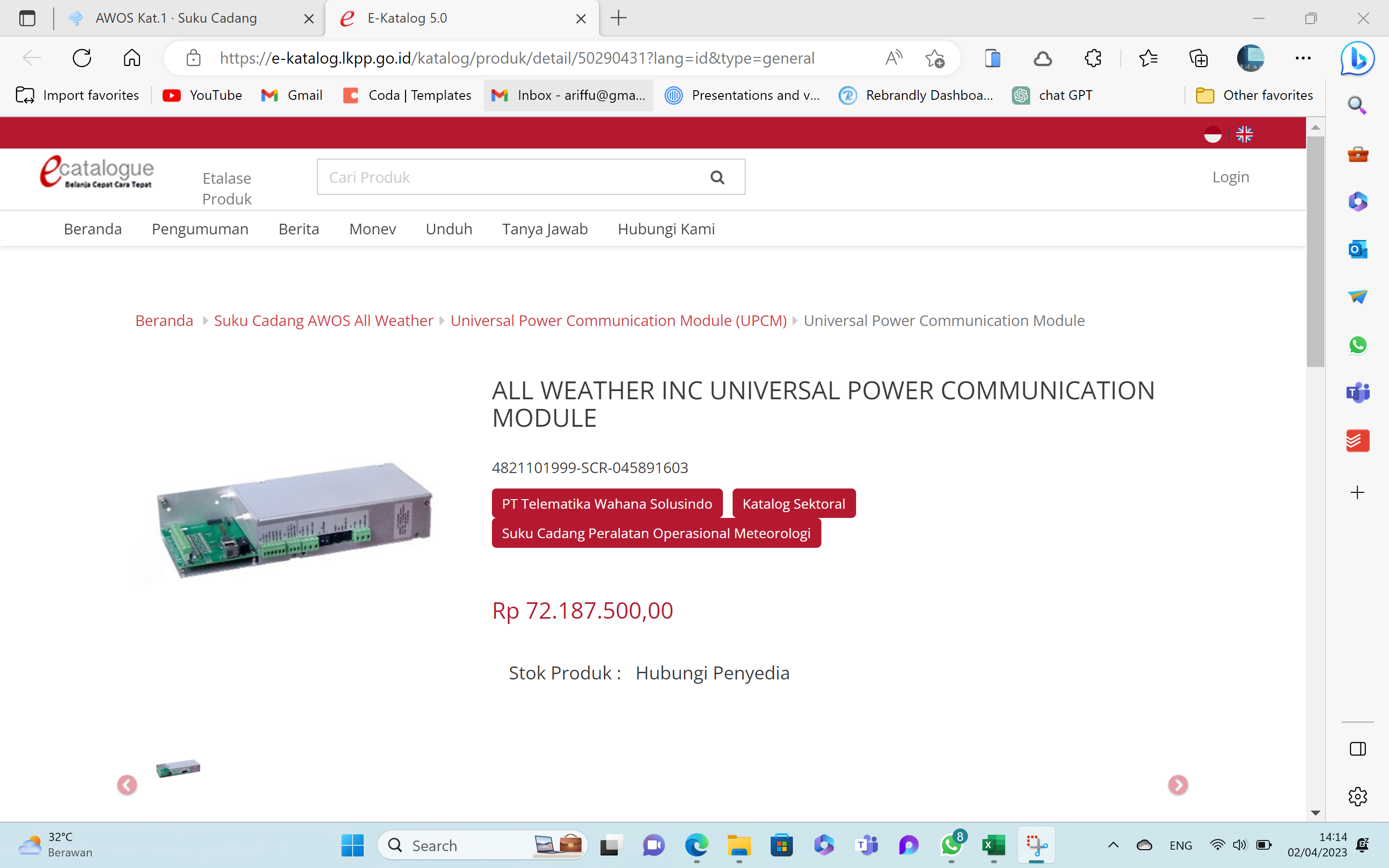
Task: Click the search magnifier icon in Cari Produk
Action: coord(717,177)
